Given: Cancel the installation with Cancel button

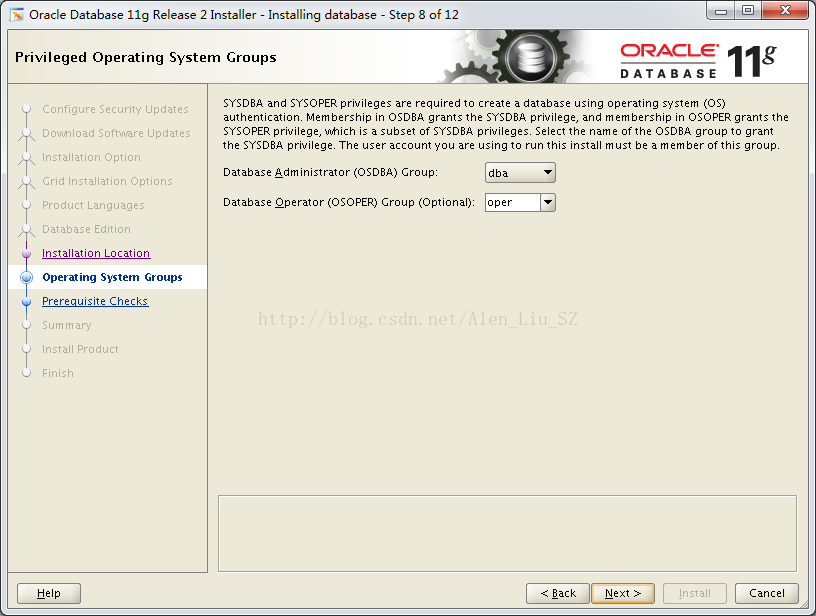Looking at the screenshot, I should pos(767,593).
